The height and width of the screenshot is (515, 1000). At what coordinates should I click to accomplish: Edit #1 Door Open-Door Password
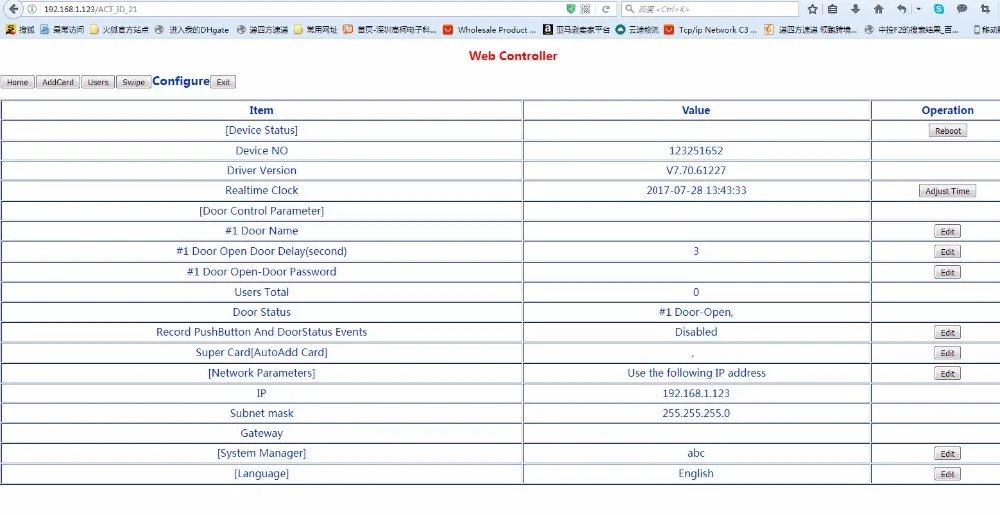click(x=948, y=272)
